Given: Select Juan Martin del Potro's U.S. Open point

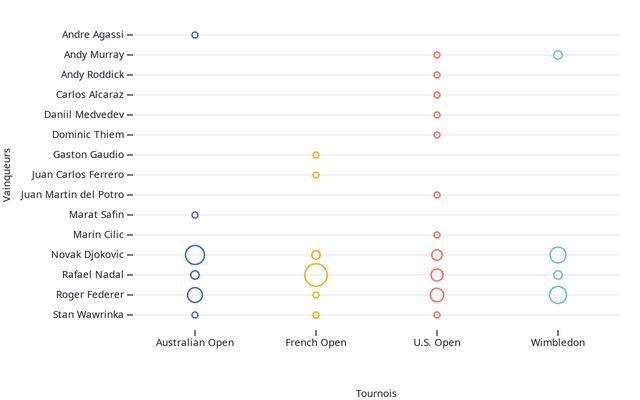Looking at the screenshot, I should pyautogui.click(x=437, y=195).
